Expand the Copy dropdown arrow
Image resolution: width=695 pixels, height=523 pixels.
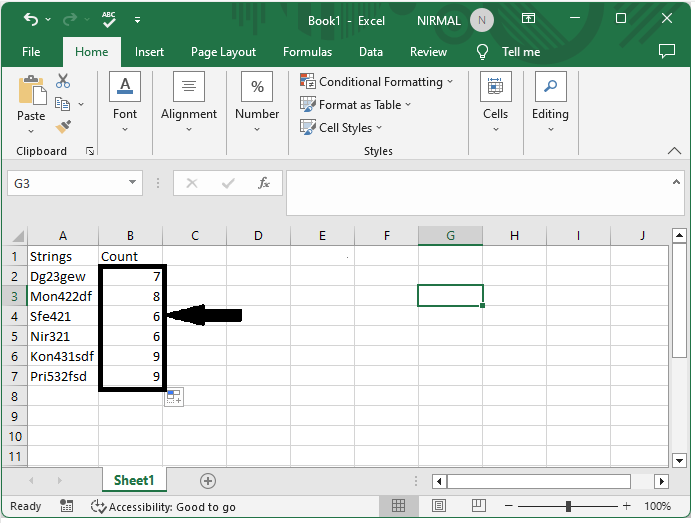point(81,105)
